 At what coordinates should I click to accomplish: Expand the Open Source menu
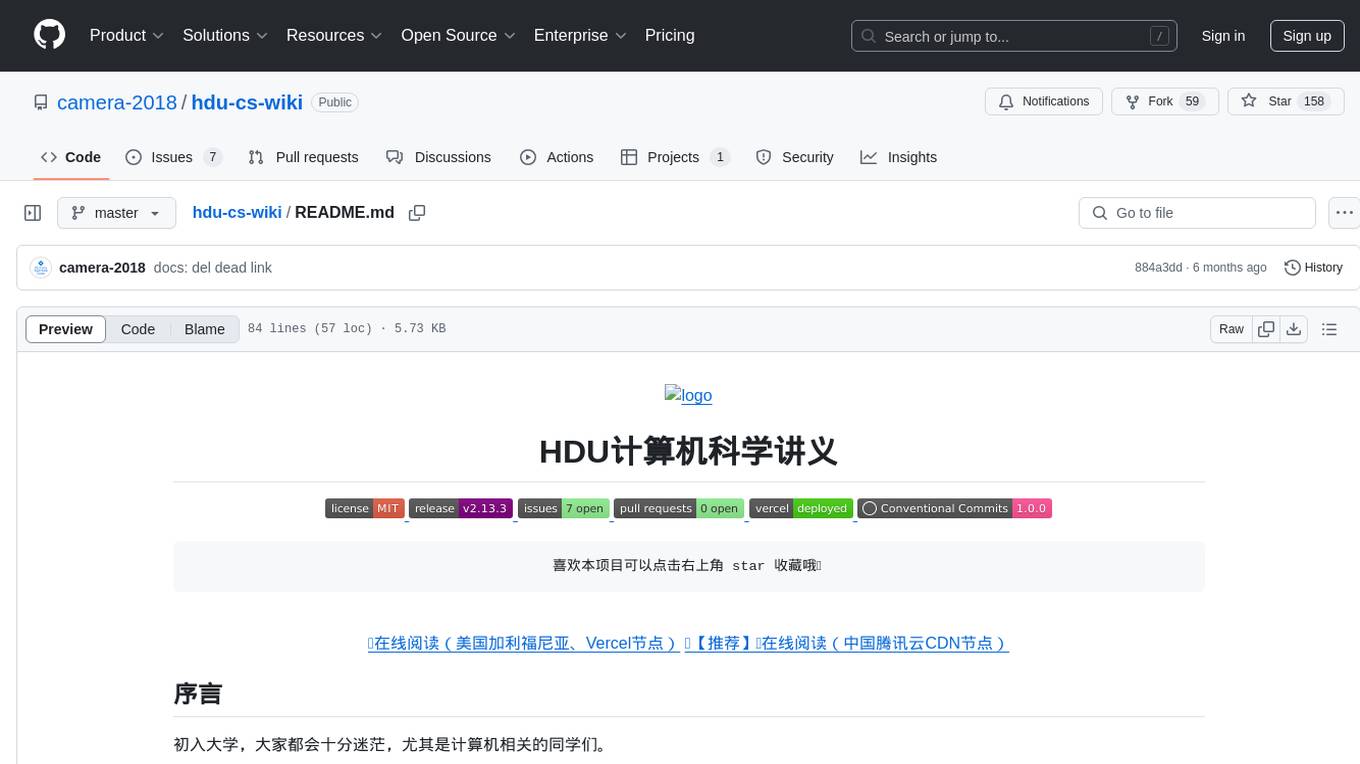pyautogui.click(x=458, y=35)
